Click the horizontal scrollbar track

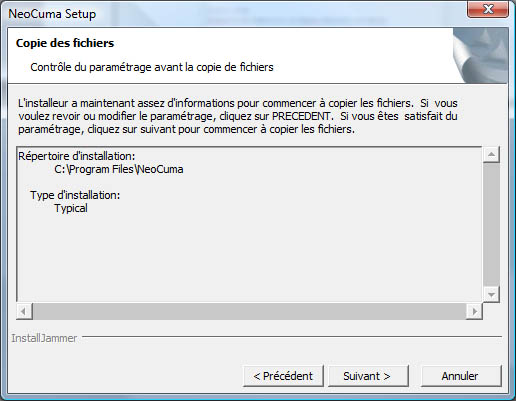click(x=249, y=311)
